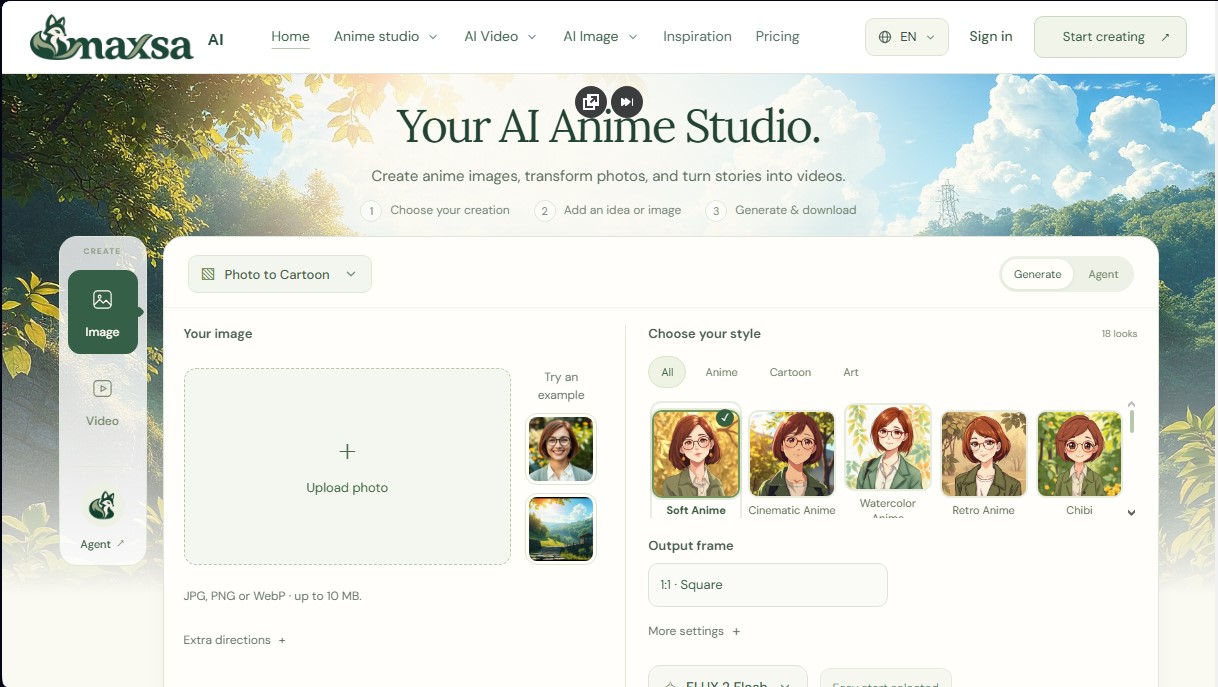Click the "18 looks" count text
This screenshot has width=1218, height=687.
click(x=1119, y=334)
